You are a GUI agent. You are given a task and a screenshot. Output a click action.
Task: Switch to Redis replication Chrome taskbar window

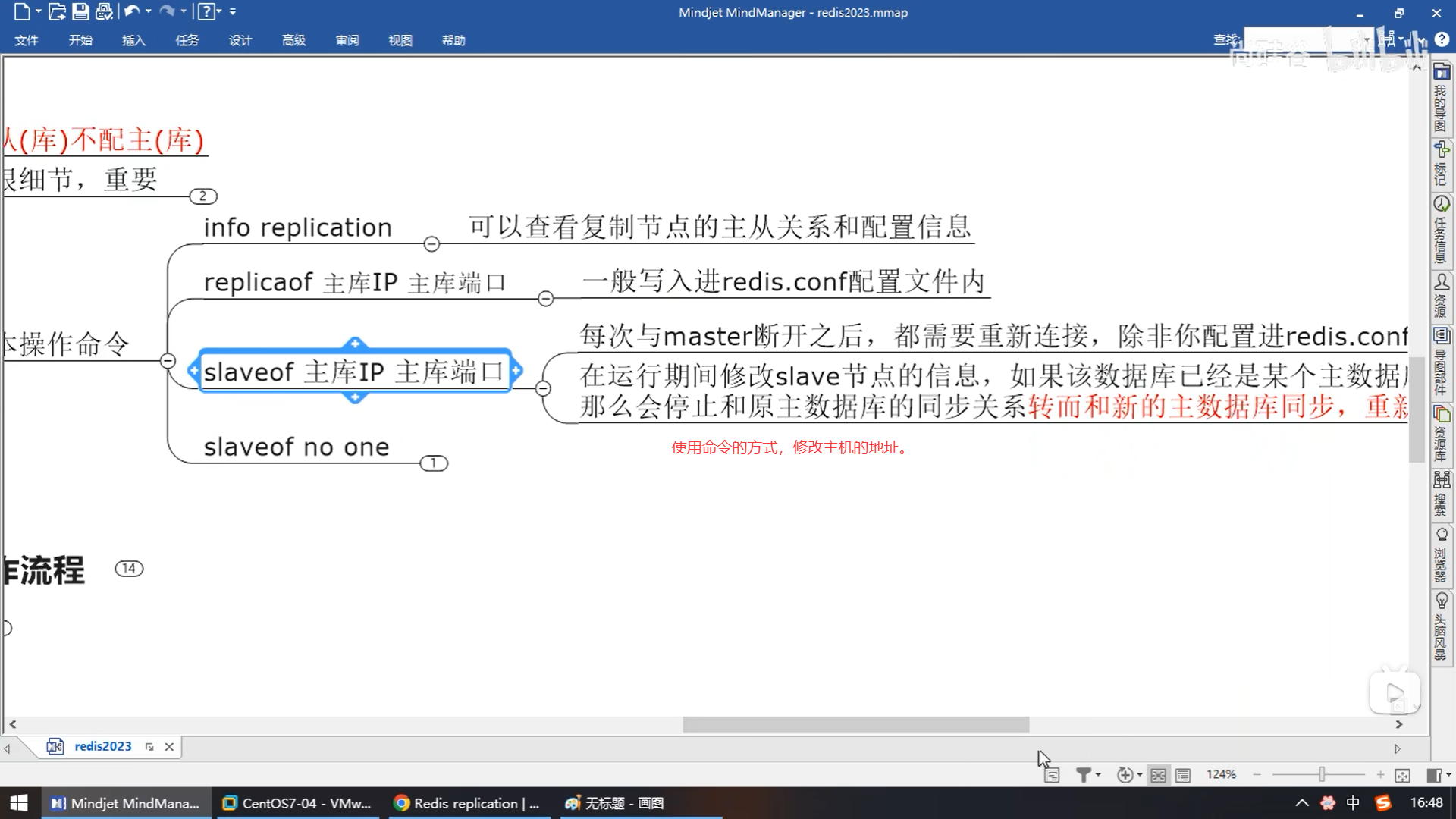(x=467, y=803)
